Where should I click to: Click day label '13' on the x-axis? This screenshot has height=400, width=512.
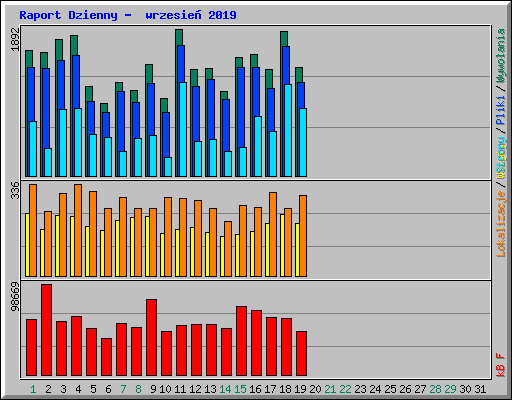(210, 389)
